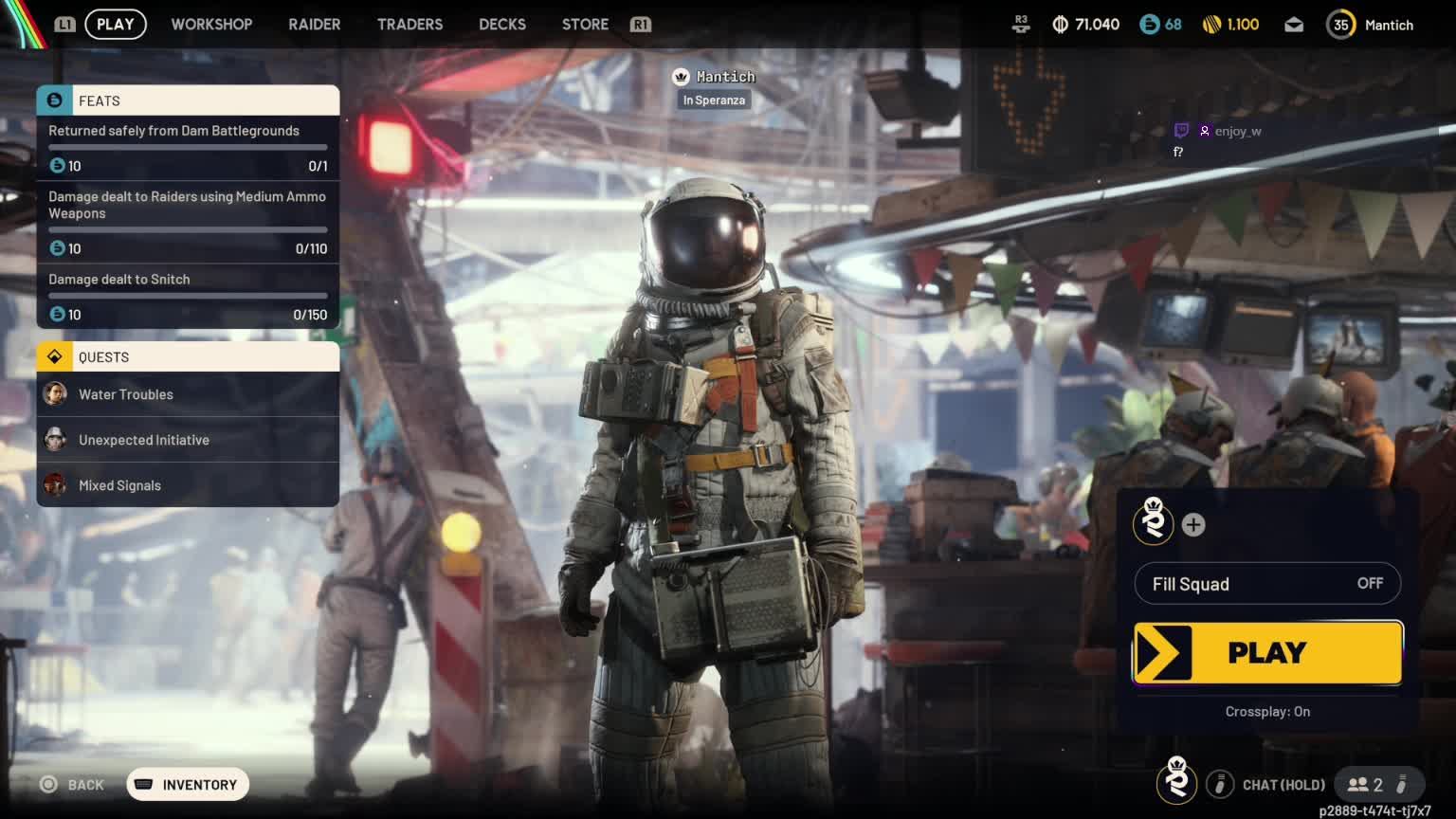Click the circle icon beside BACK
Viewport: 1456px width, 819px height.
point(49,784)
